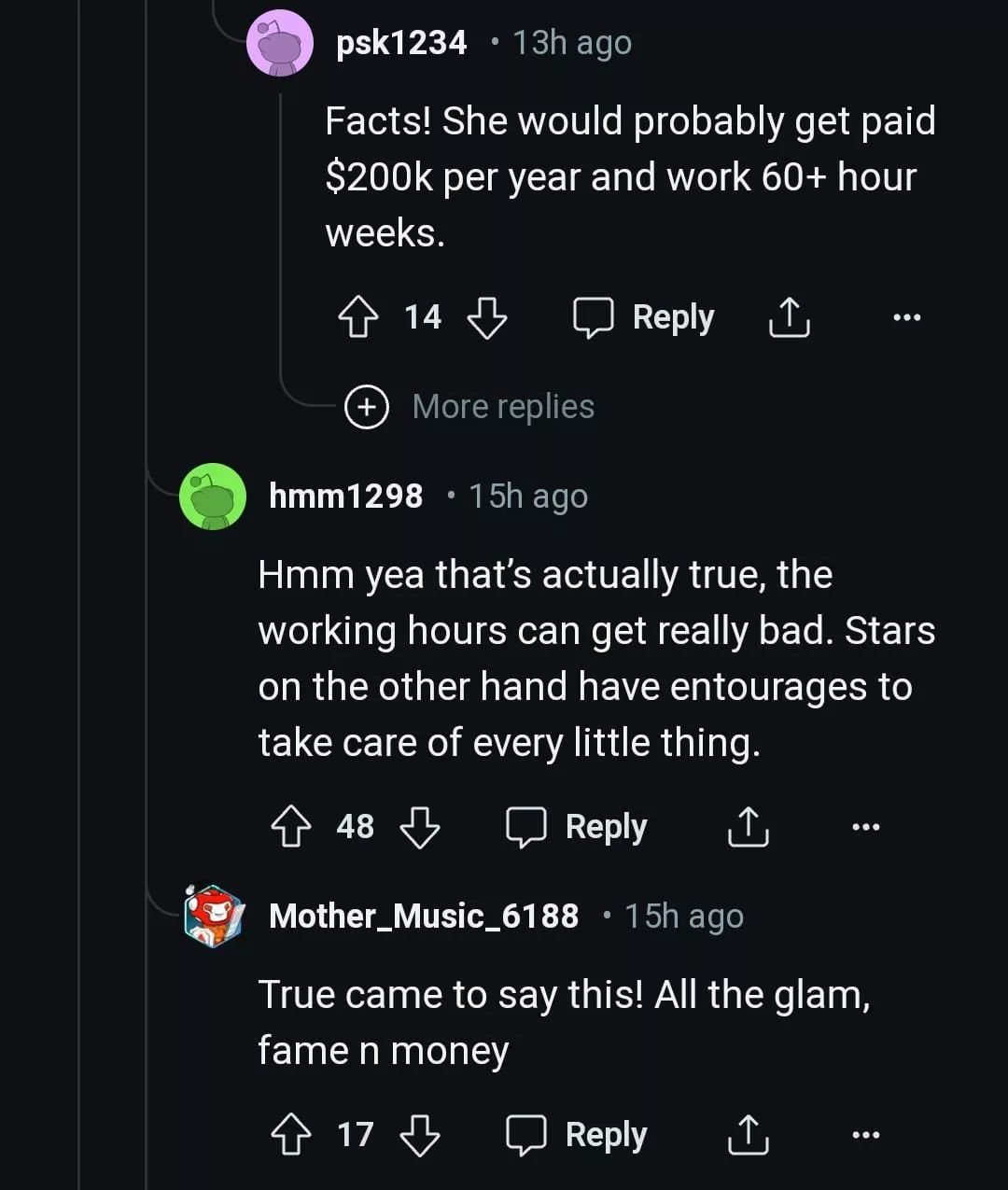Reply to psk1234's comment
This screenshot has height=1190, width=1008.
[x=644, y=317]
